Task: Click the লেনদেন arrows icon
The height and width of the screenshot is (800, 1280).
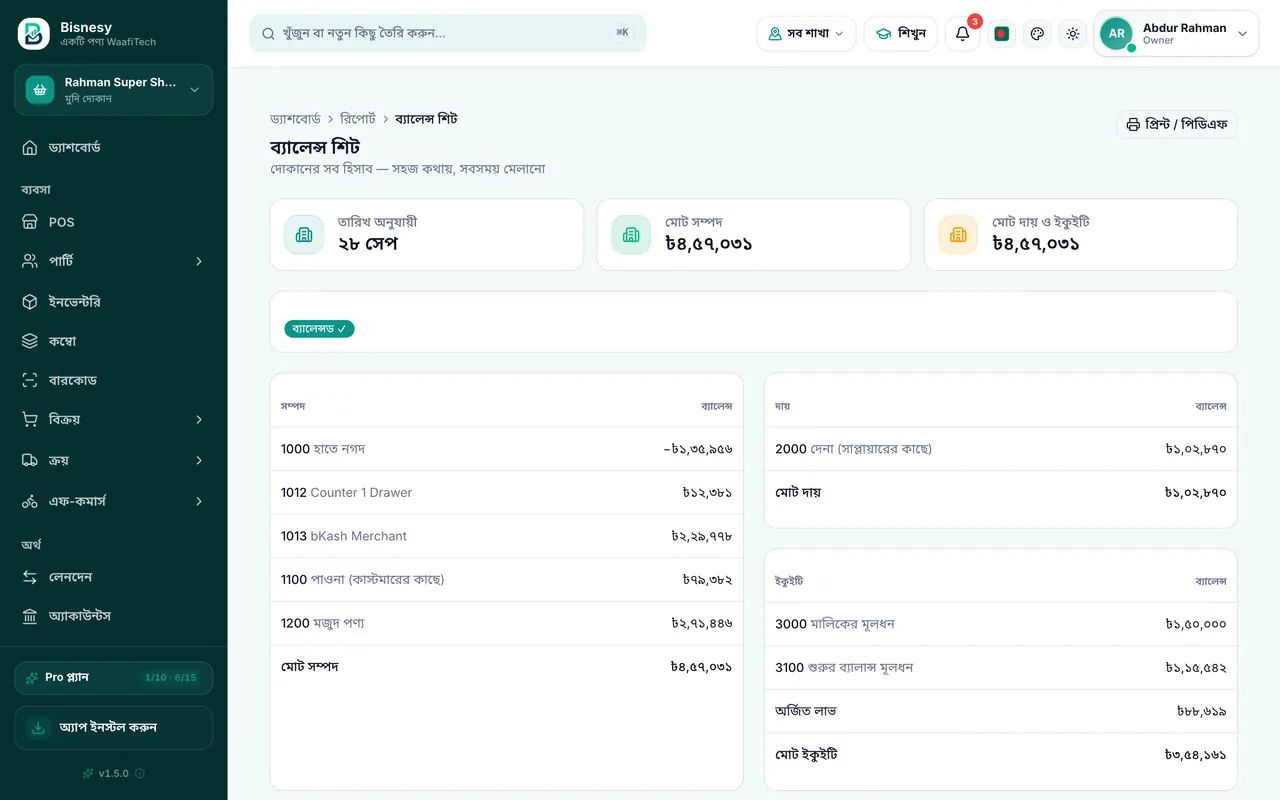Action: tap(30, 577)
